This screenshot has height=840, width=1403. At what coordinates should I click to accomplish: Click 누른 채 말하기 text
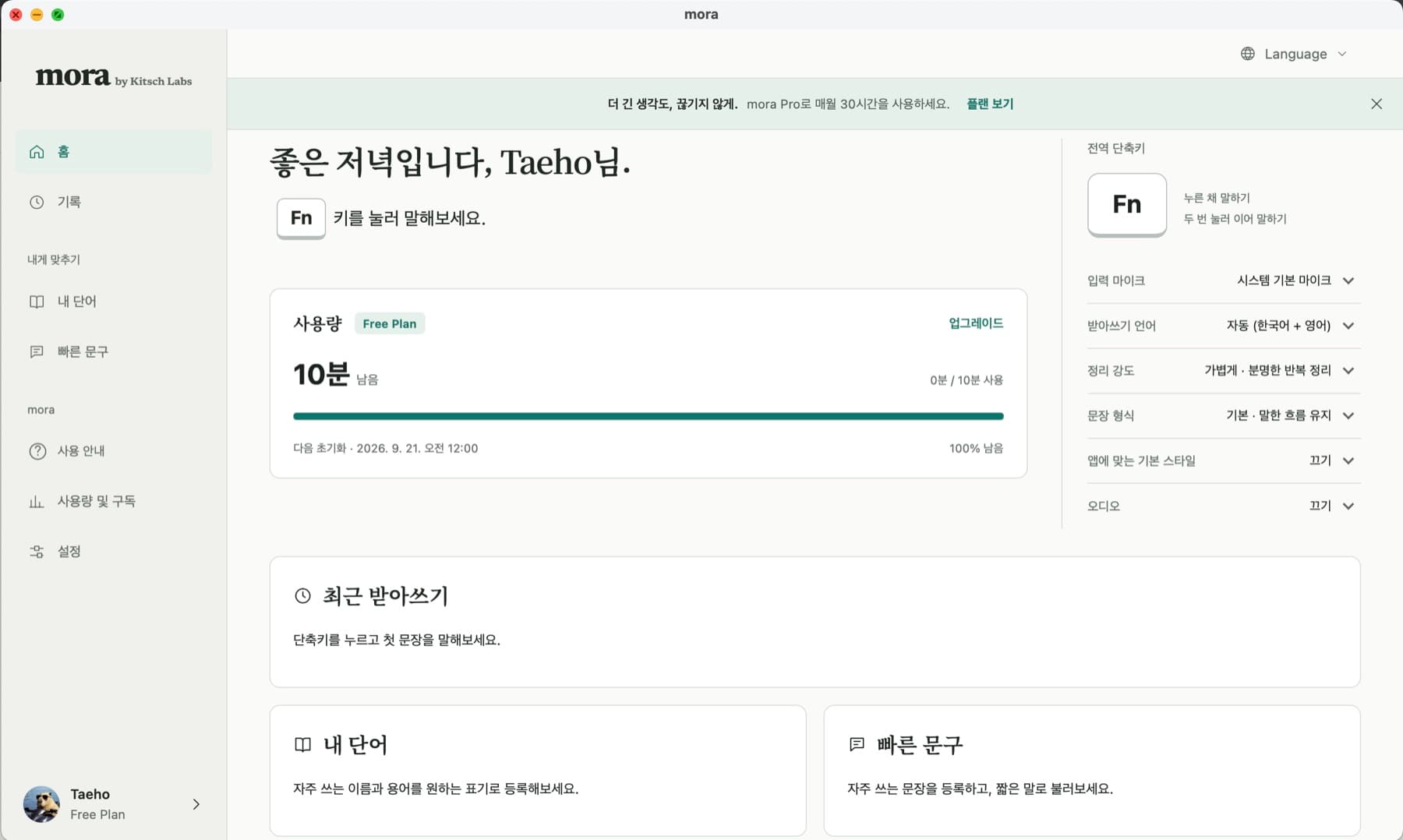tap(1217, 198)
